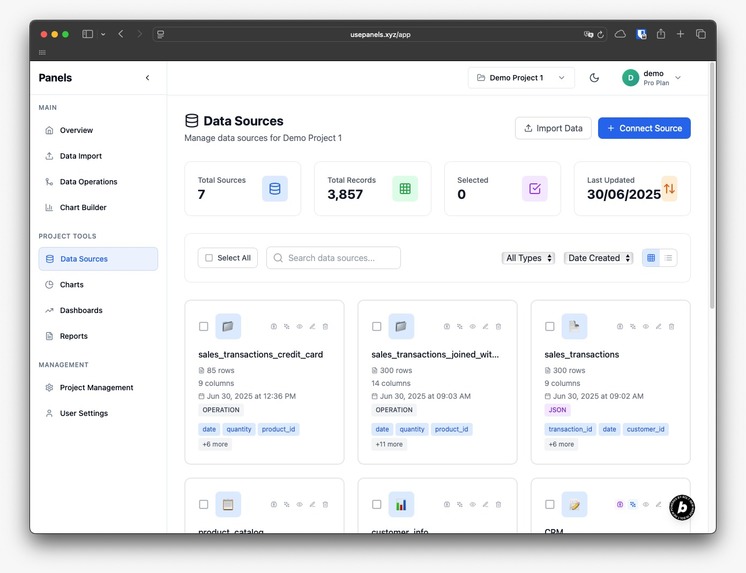Switch to dark mode with moon icon
Image resolution: width=746 pixels, height=573 pixels.
point(594,78)
